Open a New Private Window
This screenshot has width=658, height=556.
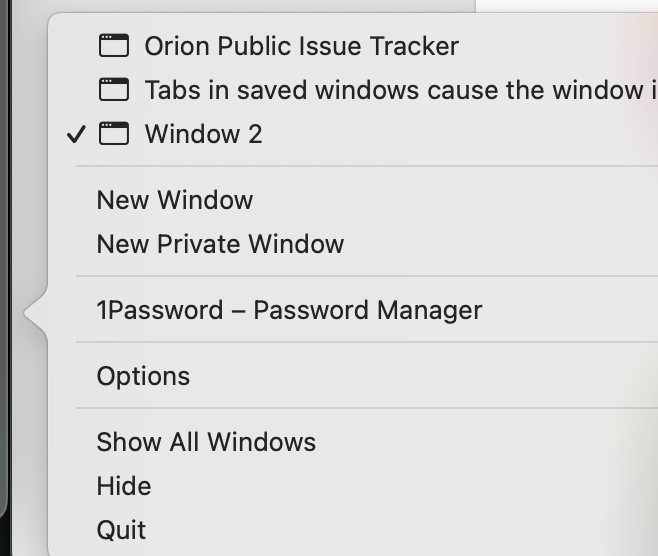coord(220,244)
